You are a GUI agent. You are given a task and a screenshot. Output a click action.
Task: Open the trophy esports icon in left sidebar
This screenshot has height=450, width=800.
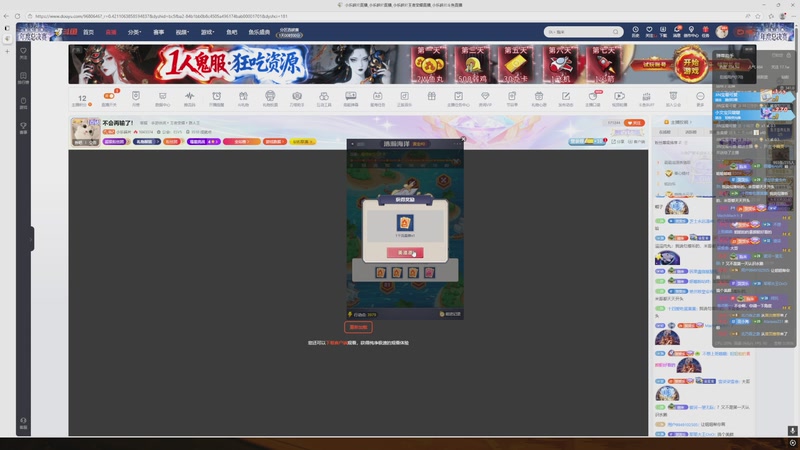click(x=23, y=128)
